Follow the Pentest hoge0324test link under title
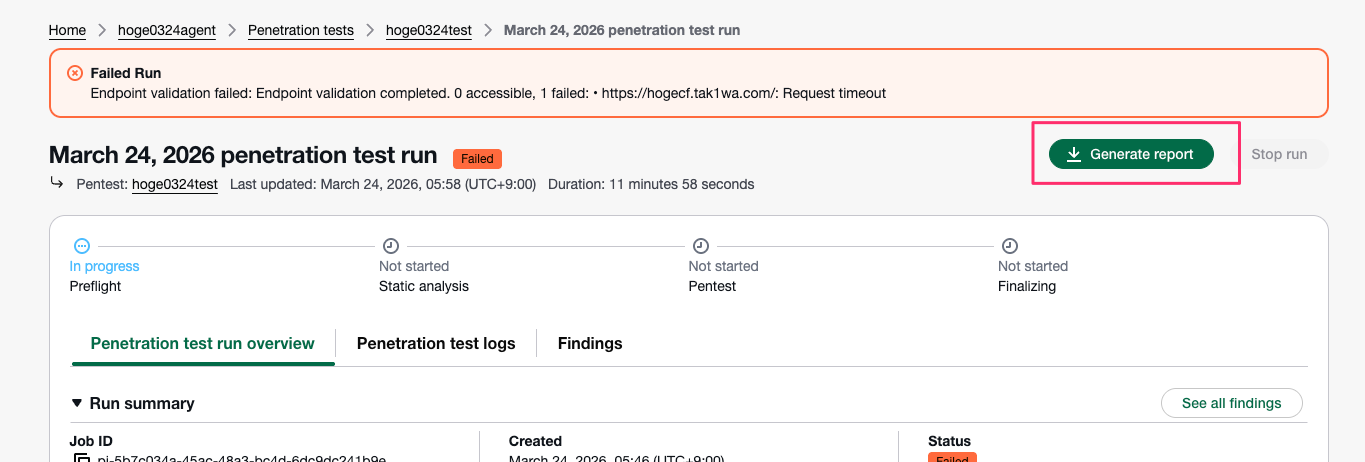 (x=174, y=184)
